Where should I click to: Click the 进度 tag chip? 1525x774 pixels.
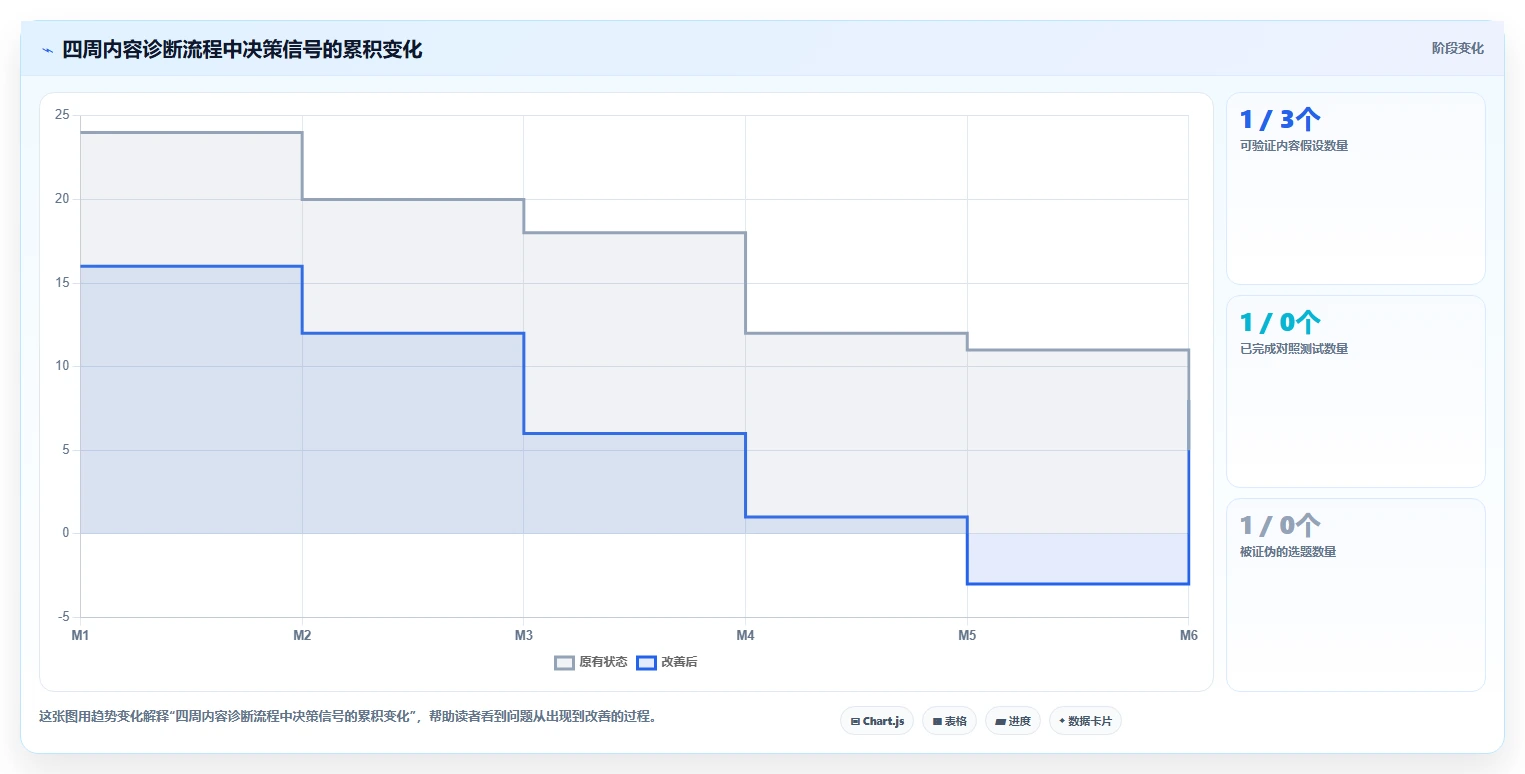point(1013,721)
